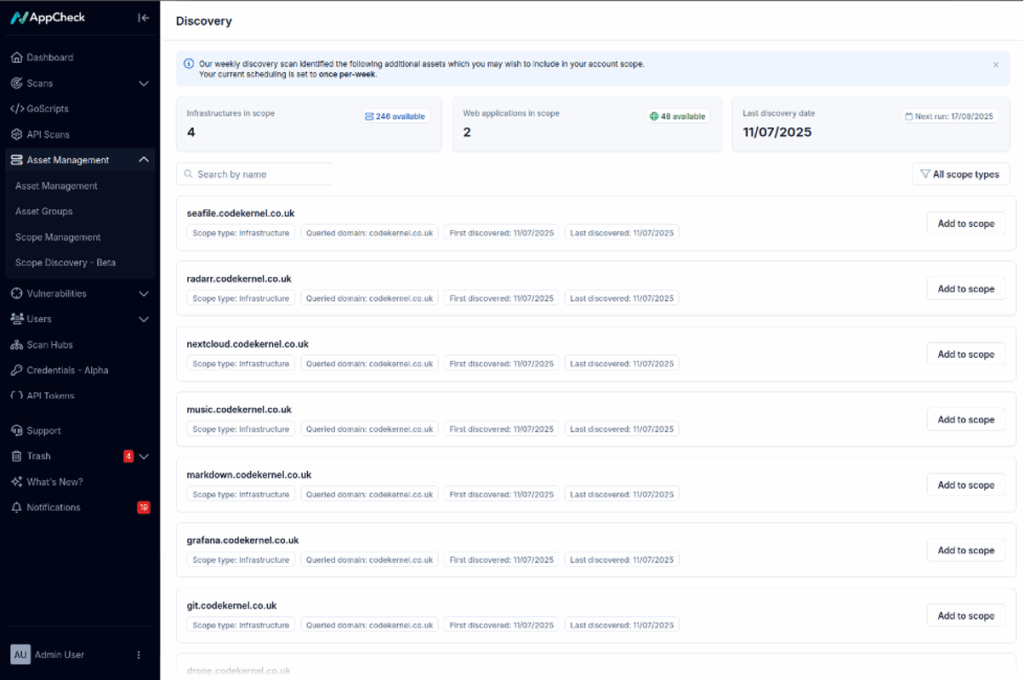Add grafana.codekernel.co.uk to scope
Image resolution: width=1024 pixels, height=680 pixels.
click(x=965, y=551)
